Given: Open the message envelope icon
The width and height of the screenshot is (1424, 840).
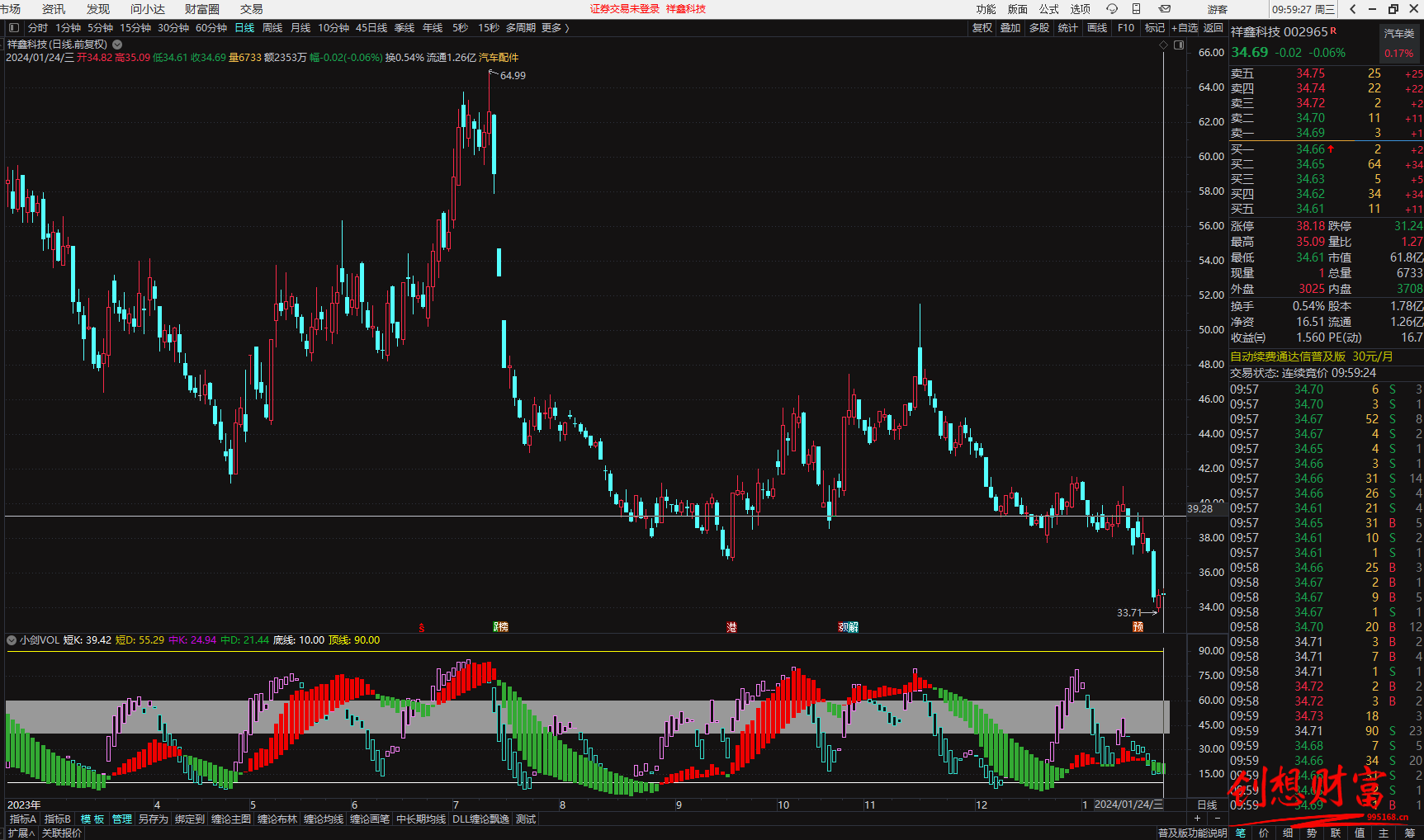Looking at the screenshot, I should tap(1165, 9).
